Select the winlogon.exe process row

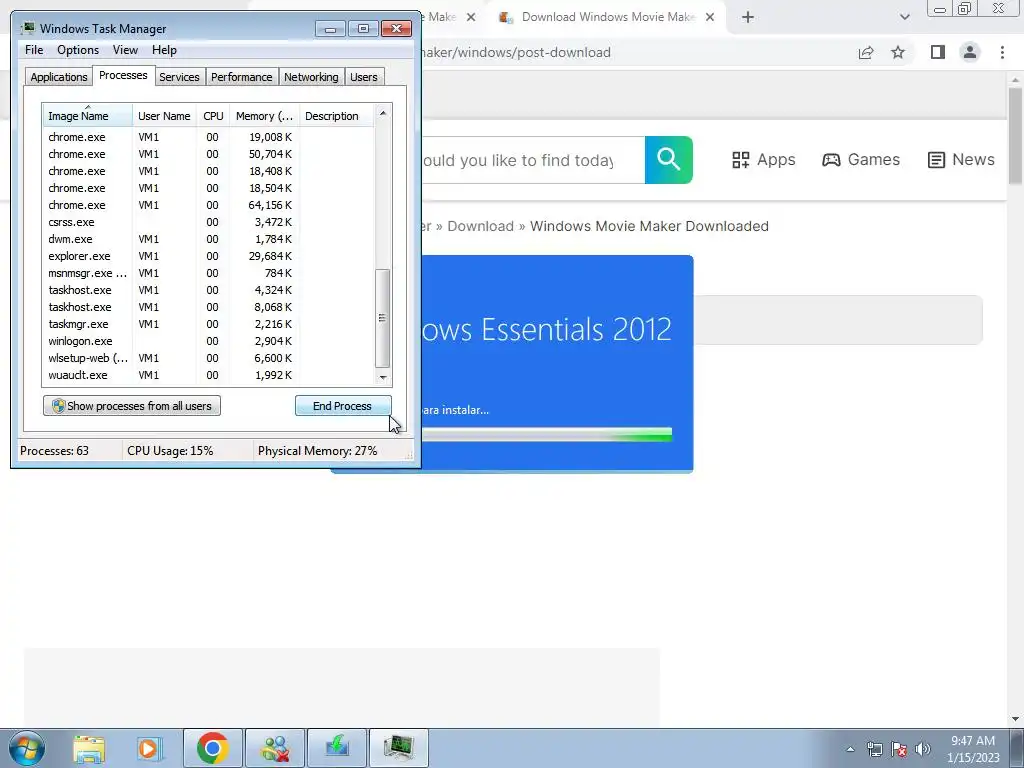(208, 341)
